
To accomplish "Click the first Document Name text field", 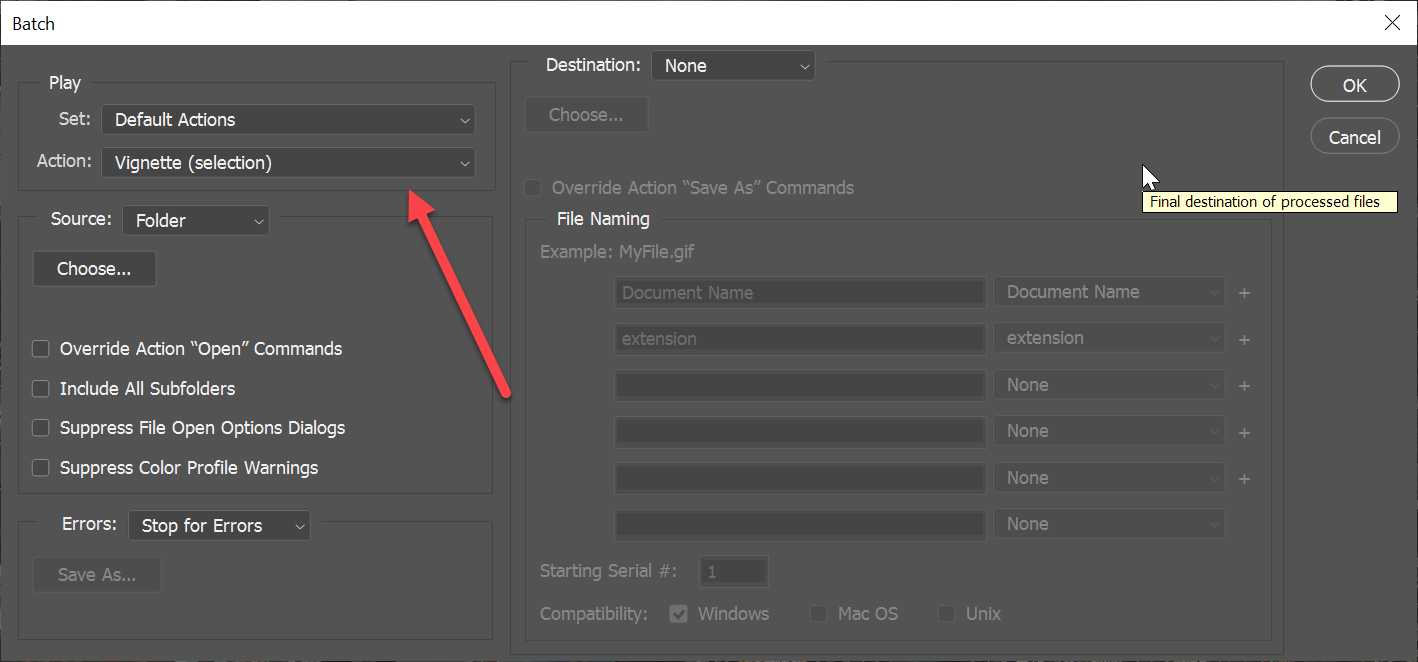I will click(x=800, y=293).
